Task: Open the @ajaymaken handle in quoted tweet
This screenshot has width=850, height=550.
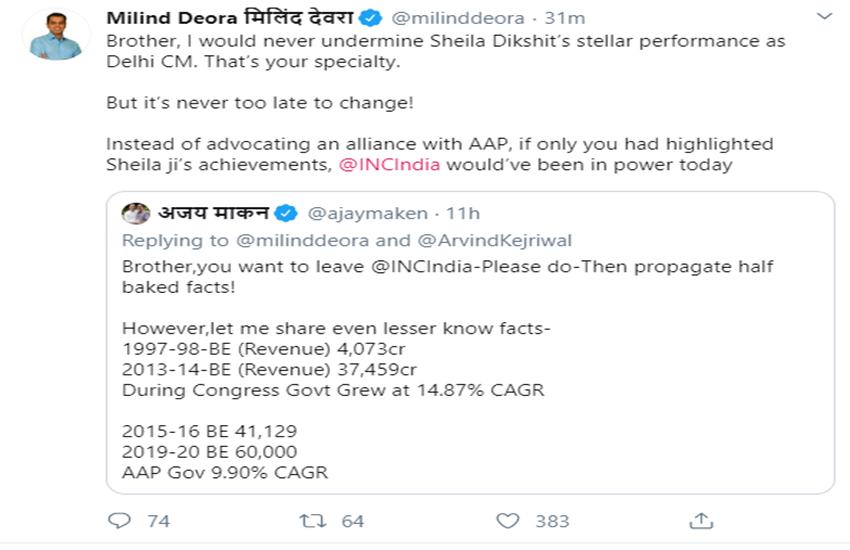Action: [367, 213]
